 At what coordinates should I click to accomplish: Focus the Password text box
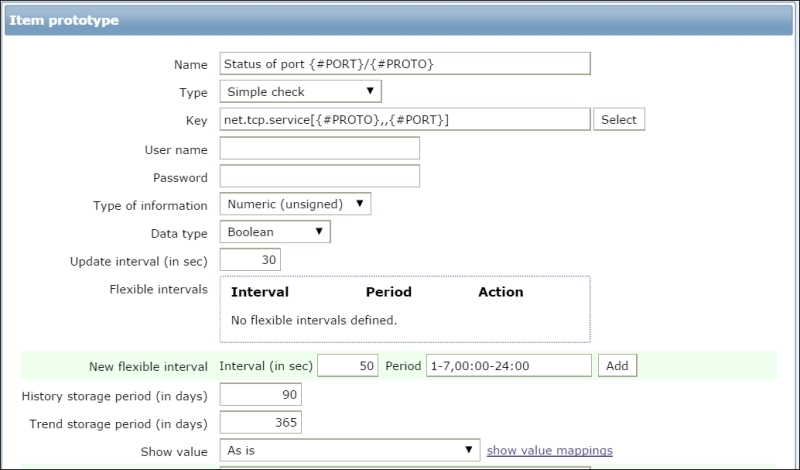319,177
